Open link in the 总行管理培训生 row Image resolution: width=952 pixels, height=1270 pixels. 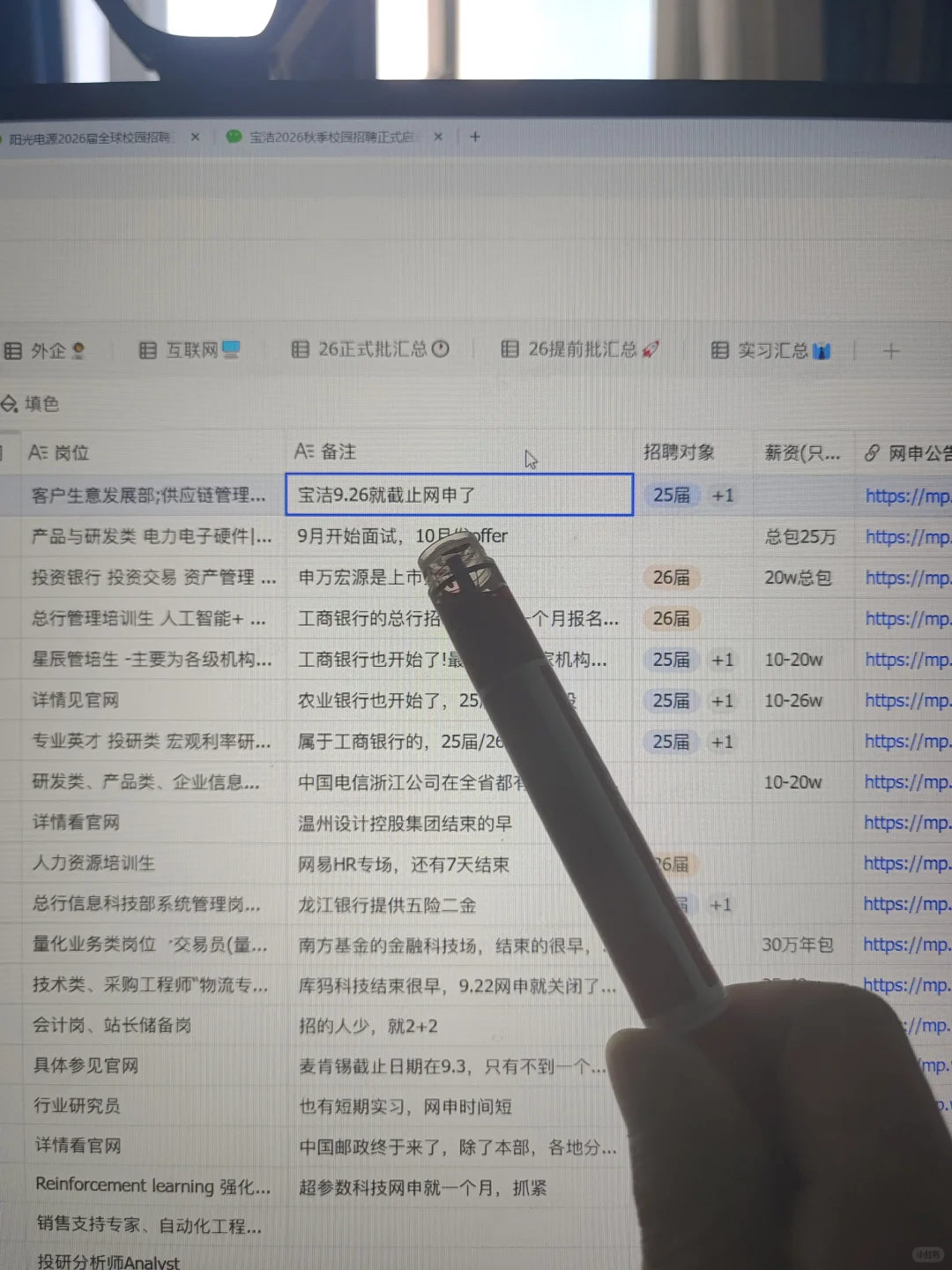pos(907,618)
